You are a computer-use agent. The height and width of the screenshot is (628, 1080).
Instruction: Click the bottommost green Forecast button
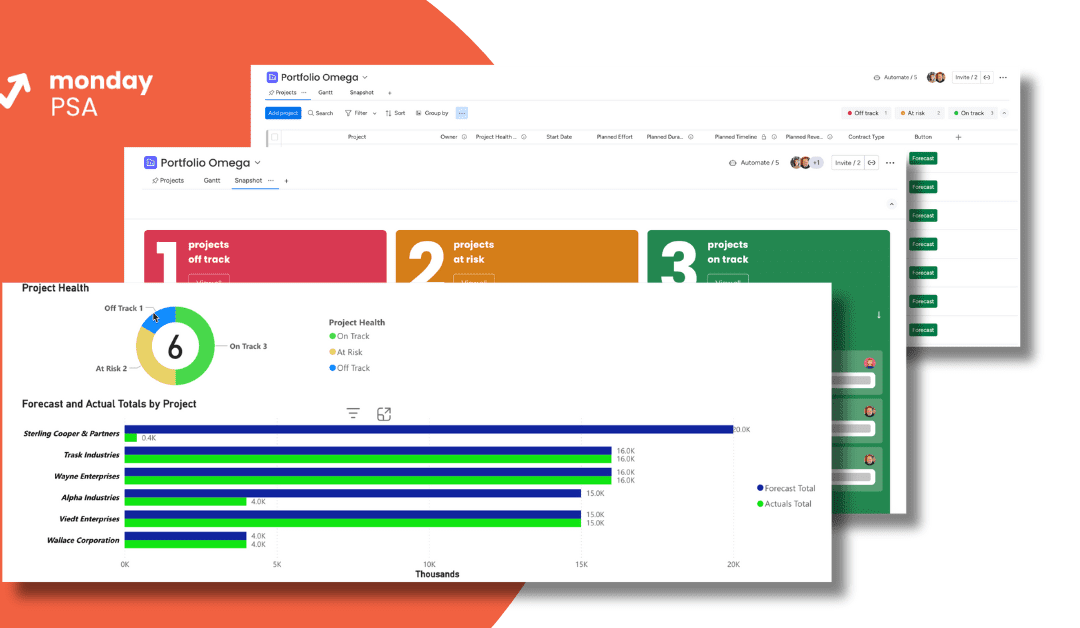pyautogui.click(x=923, y=330)
